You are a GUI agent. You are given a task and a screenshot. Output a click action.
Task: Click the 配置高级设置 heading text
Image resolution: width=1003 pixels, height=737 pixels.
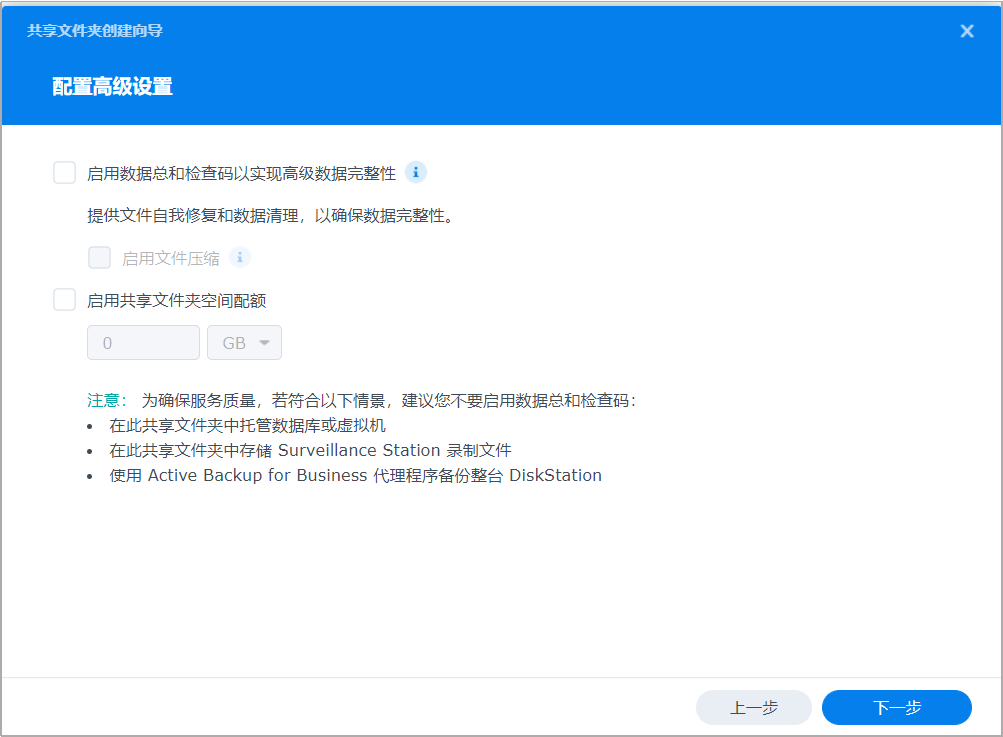[113, 86]
